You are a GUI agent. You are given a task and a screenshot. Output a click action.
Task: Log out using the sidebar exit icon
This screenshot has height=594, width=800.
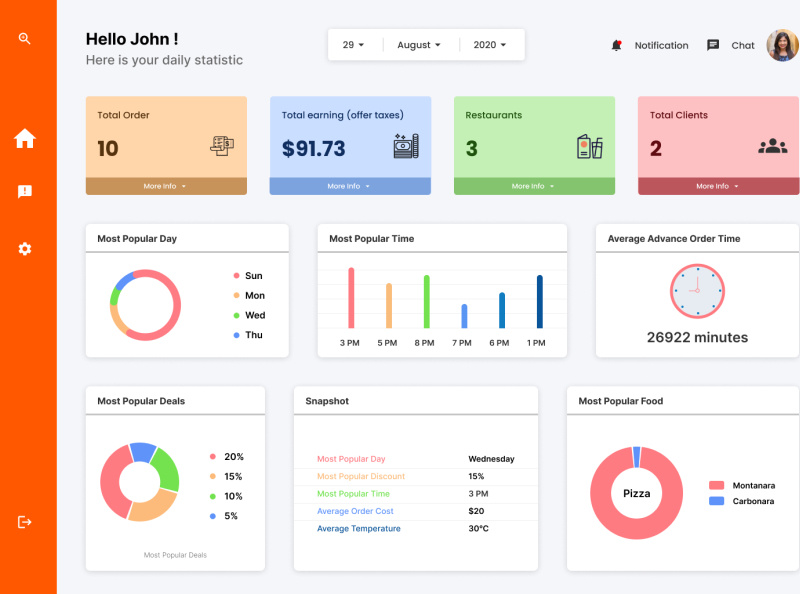[x=24, y=521]
